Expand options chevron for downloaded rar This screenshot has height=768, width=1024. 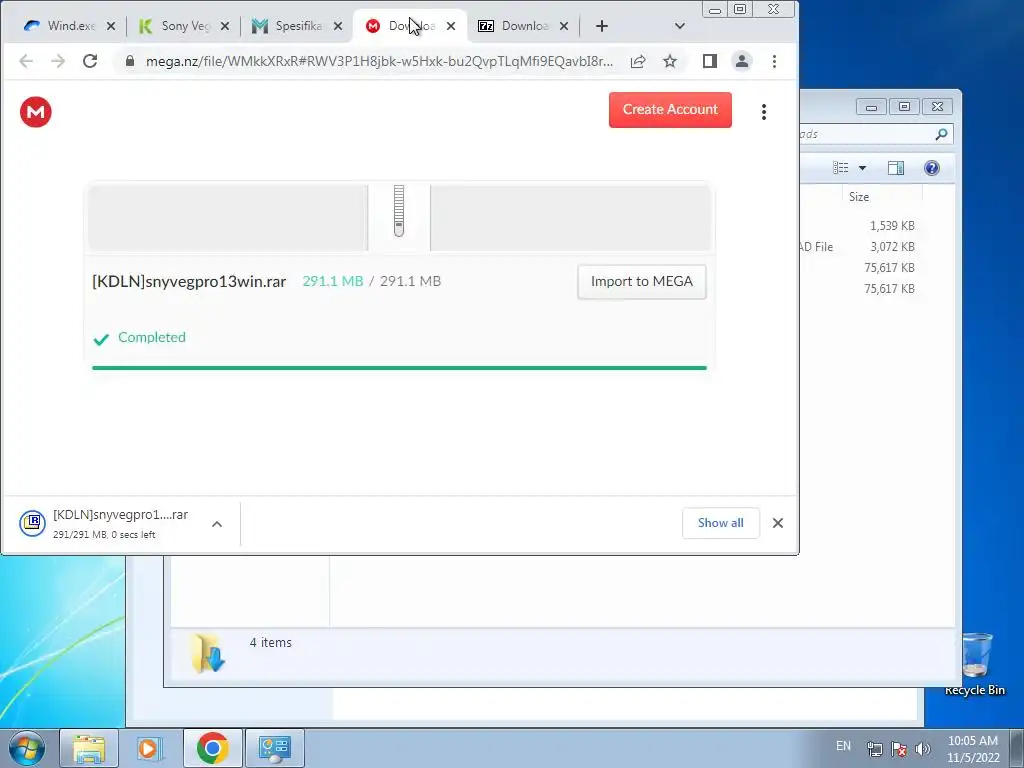click(x=217, y=524)
